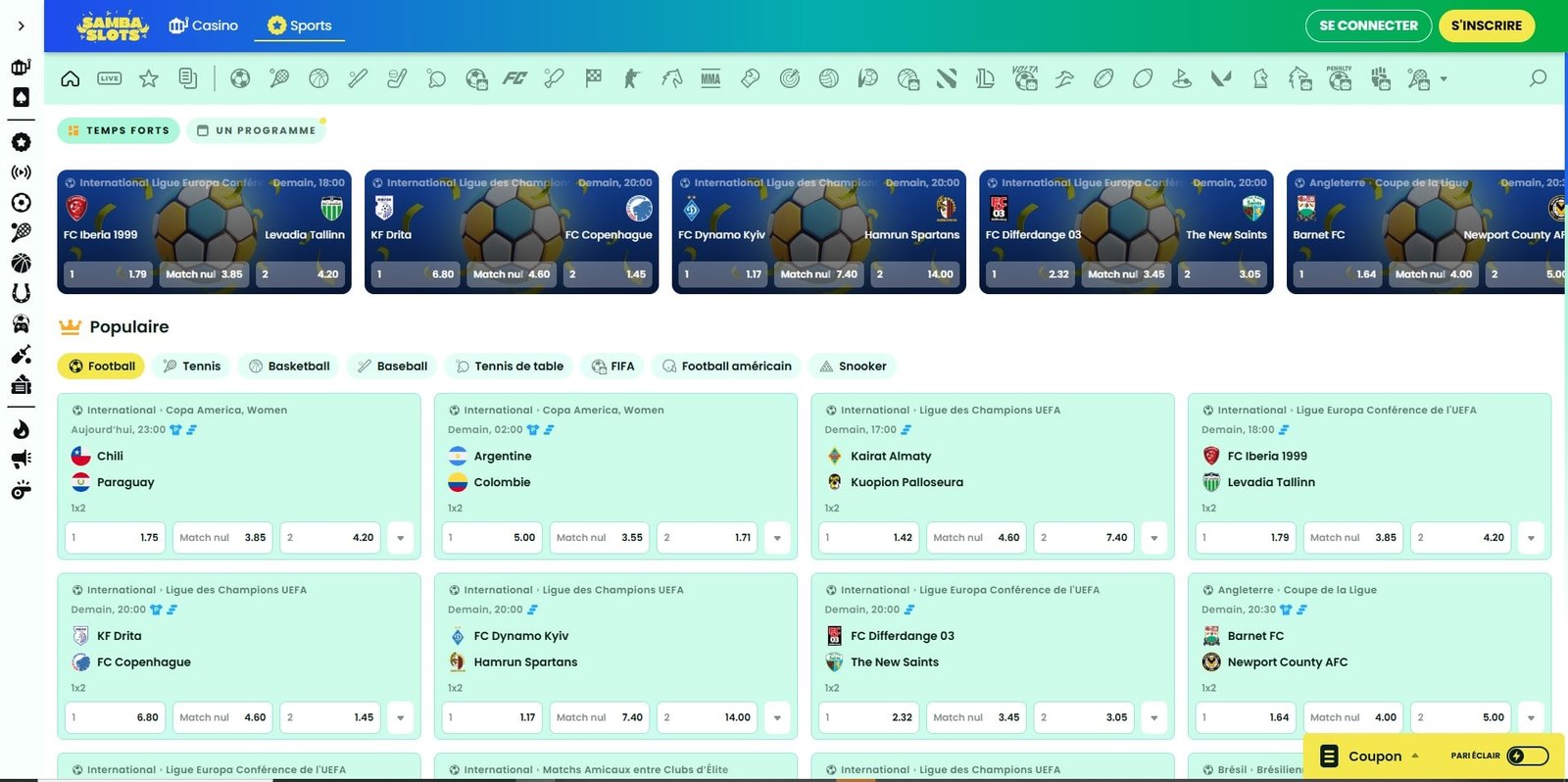
Task: Select Dota 2 icon in toolbar
Action: tap(947, 78)
